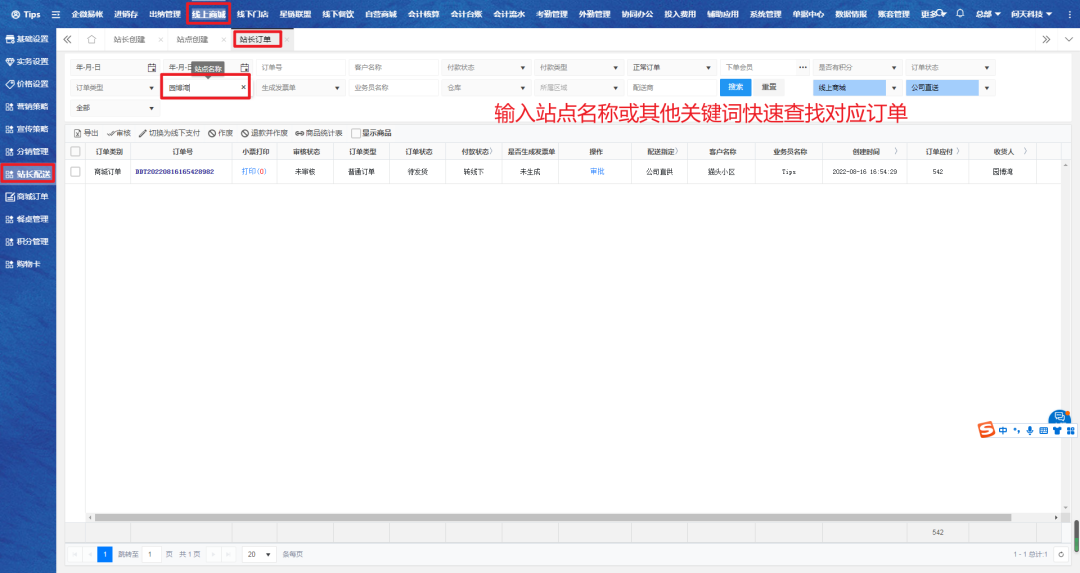
Task: Click the home icon in the tab bar
Action: click(91, 39)
